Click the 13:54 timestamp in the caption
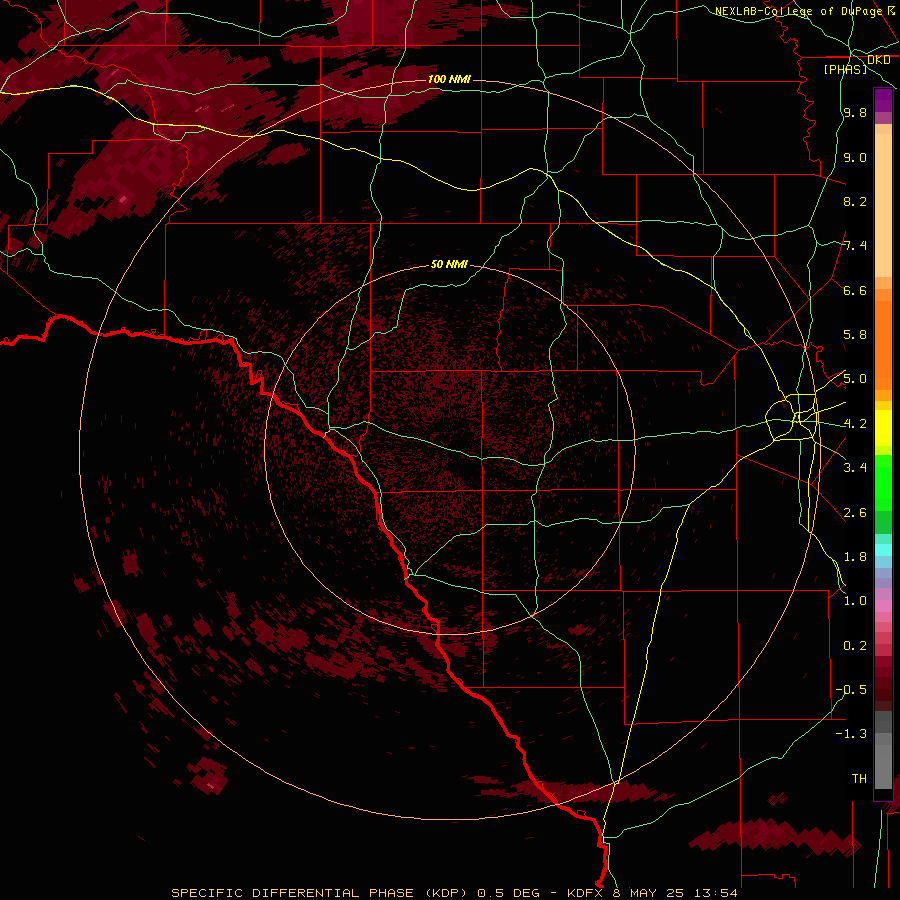Screen dimensions: 900x900 click(x=716, y=893)
